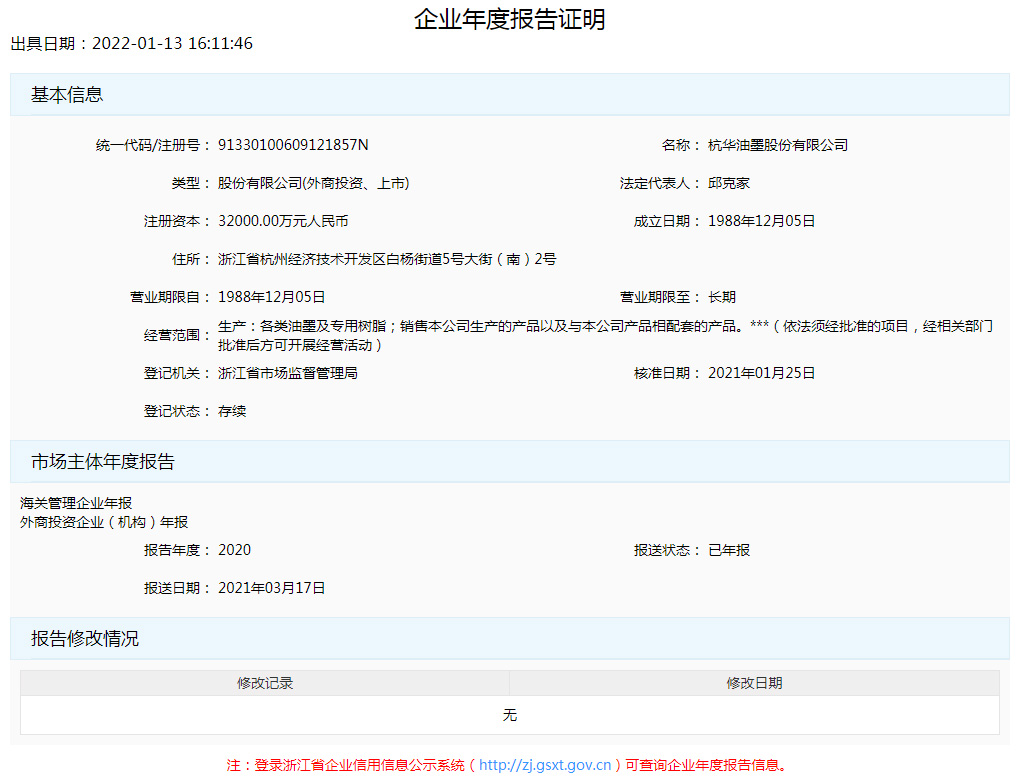Click the 无 entry in modification table
Screen dimensions: 1021x784
(x=510, y=714)
